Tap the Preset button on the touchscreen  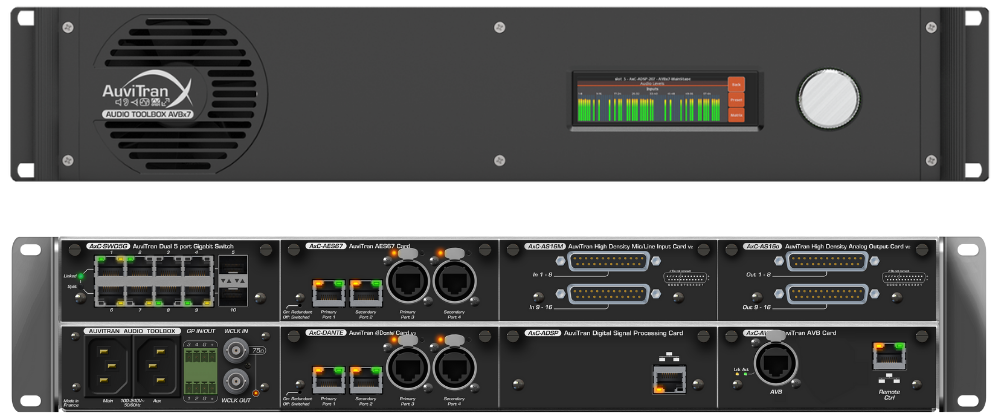(736, 100)
